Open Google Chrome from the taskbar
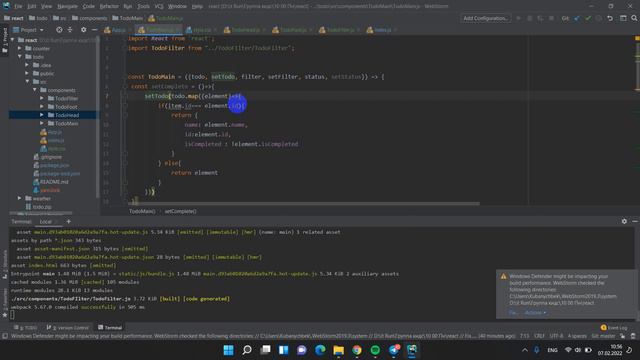This screenshot has width=640, height=360. 357,350
